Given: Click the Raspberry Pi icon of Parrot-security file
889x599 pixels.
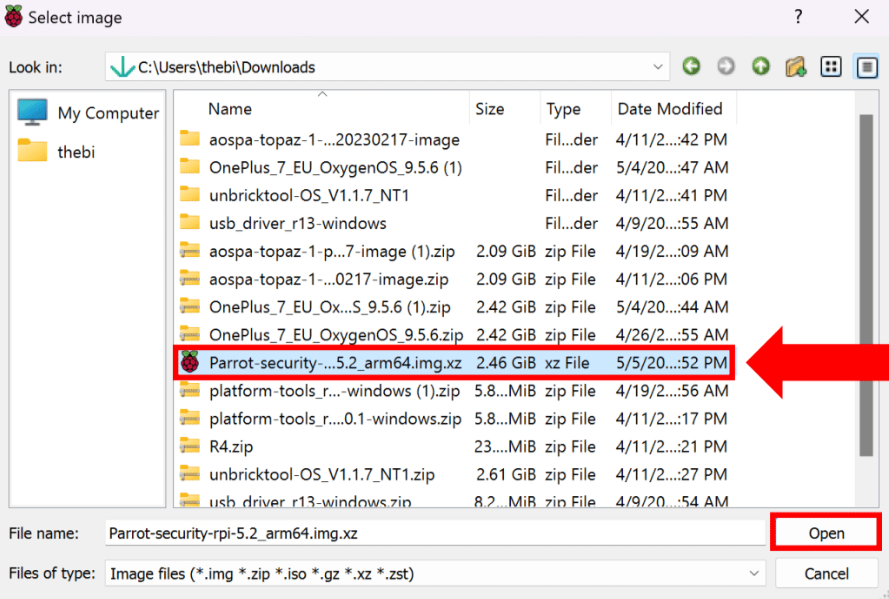Looking at the screenshot, I should click(190, 363).
